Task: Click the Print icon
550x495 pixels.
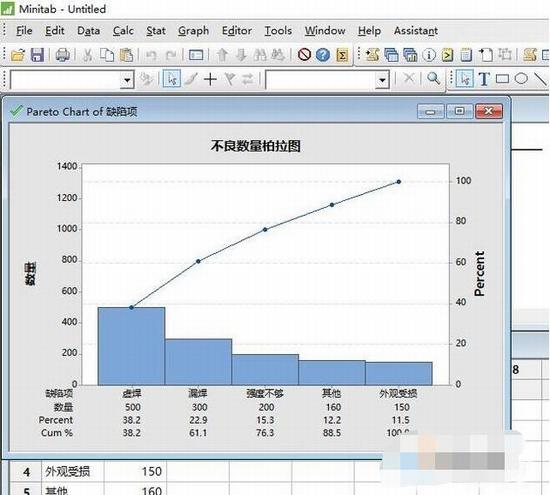Action: coord(62,55)
